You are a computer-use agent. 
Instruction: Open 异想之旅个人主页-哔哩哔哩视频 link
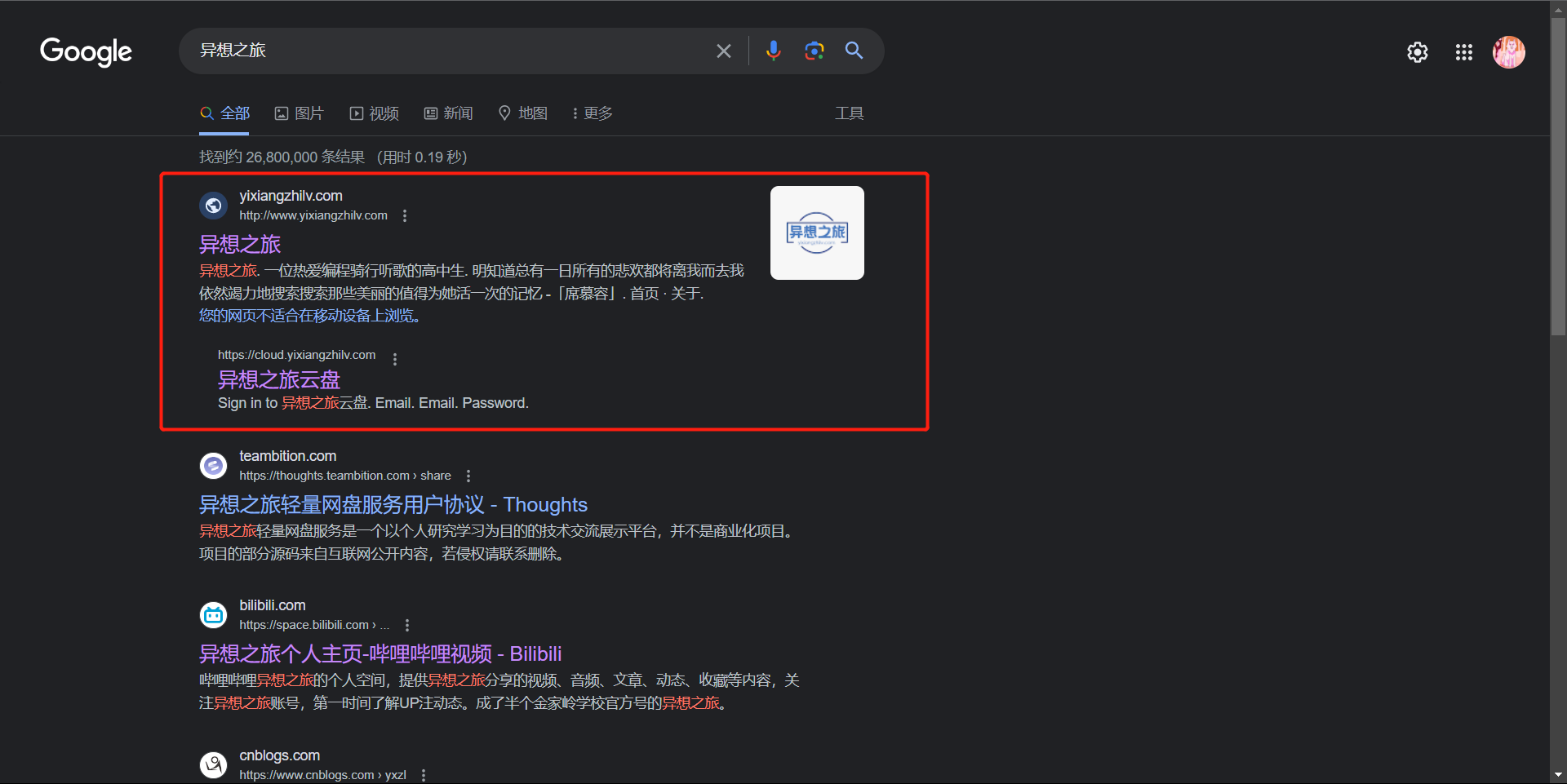tap(380, 654)
